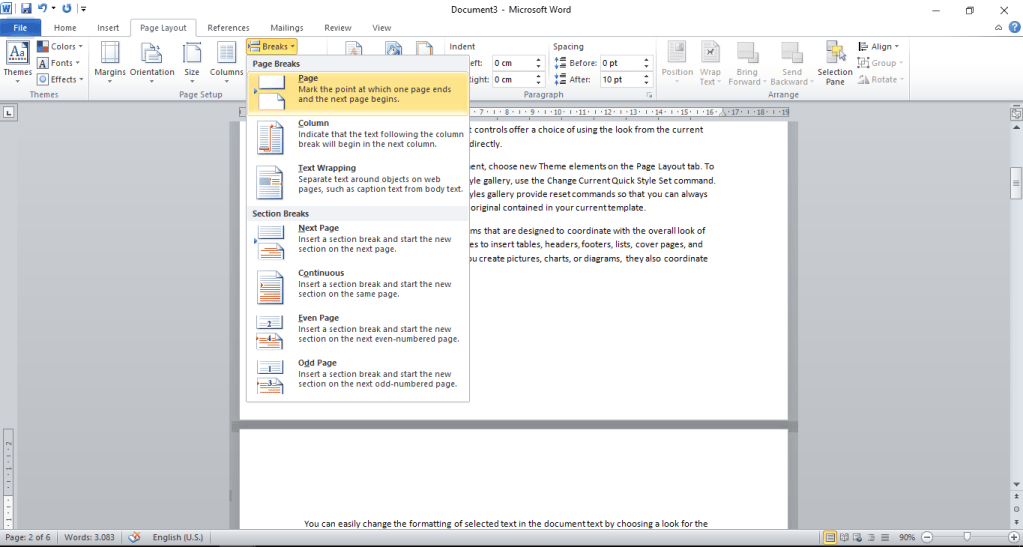Toggle the ruler view button above scrollbar
This screenshot has height=547, width=1023.
1015,115
